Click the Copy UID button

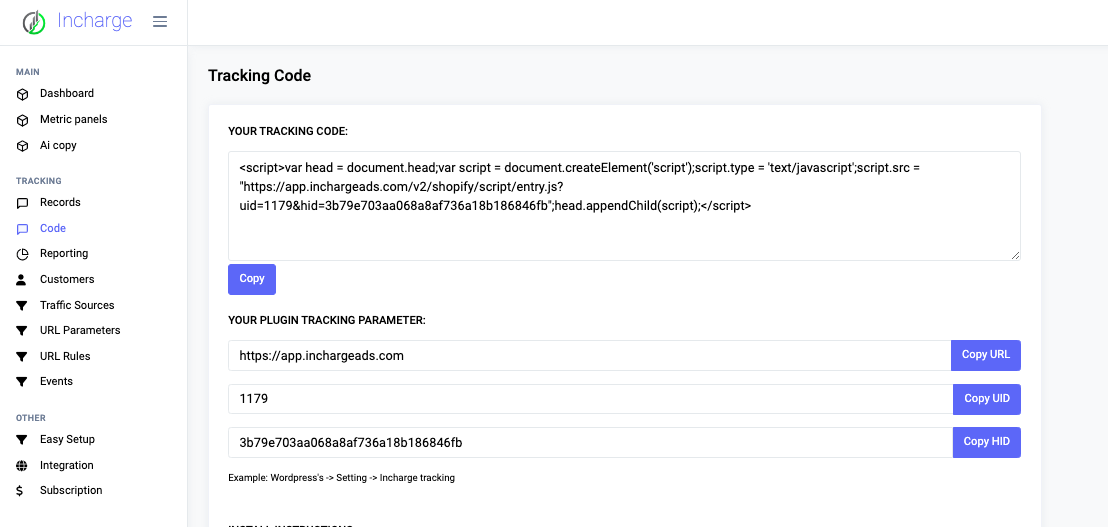[986, 399]
